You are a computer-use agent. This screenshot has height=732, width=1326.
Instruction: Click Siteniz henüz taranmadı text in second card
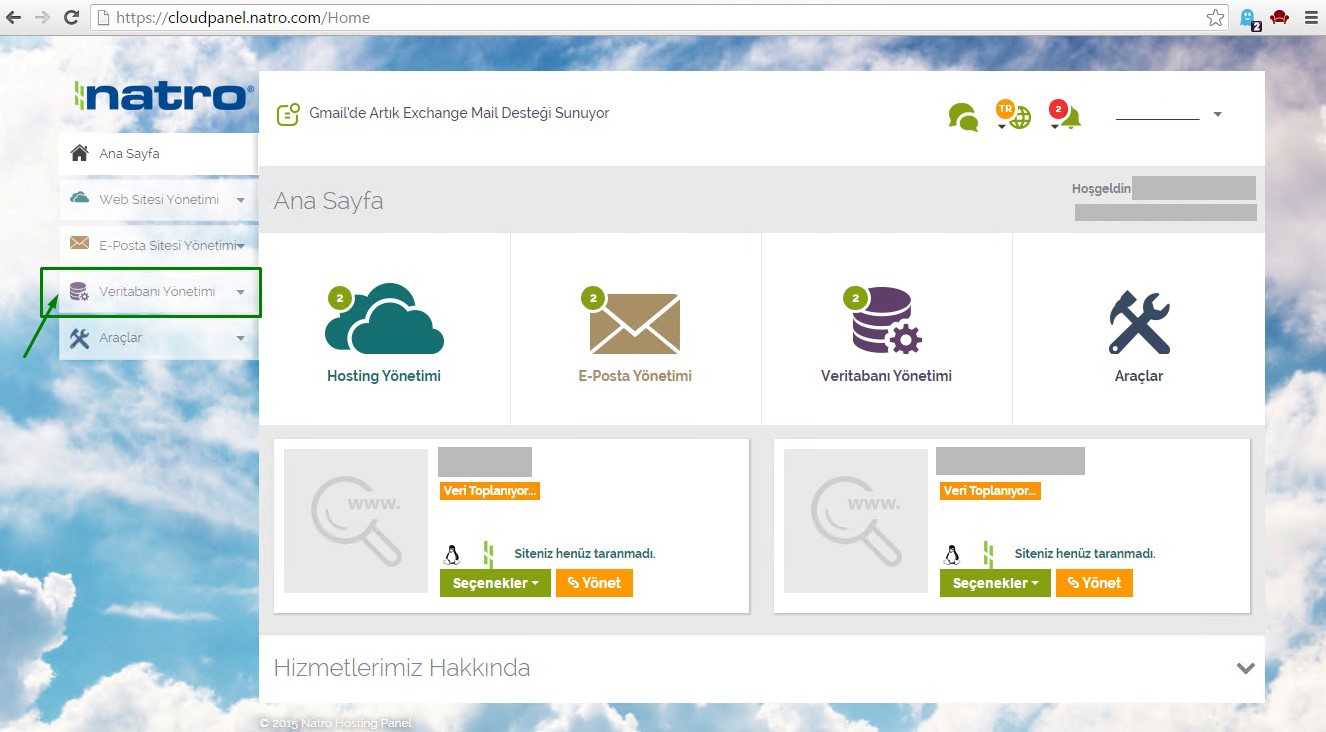(1085, 553)
